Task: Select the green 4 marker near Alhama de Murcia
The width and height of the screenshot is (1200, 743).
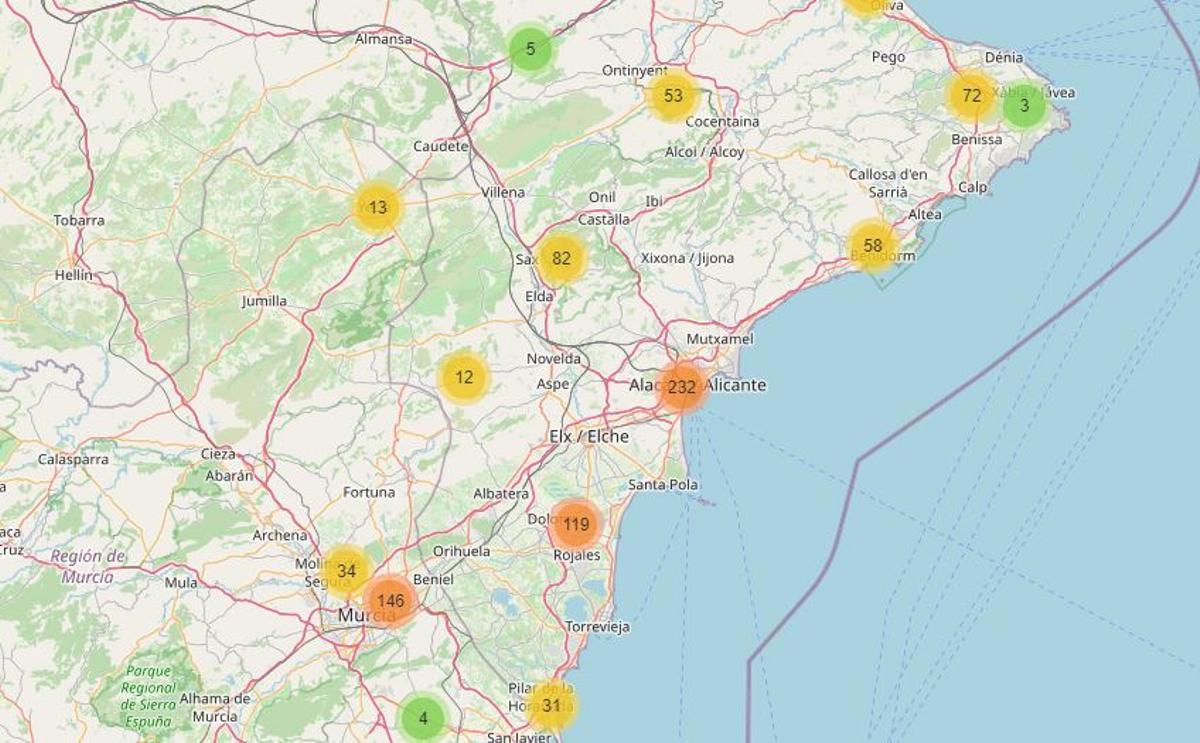Action: click(x=422, y=717)
